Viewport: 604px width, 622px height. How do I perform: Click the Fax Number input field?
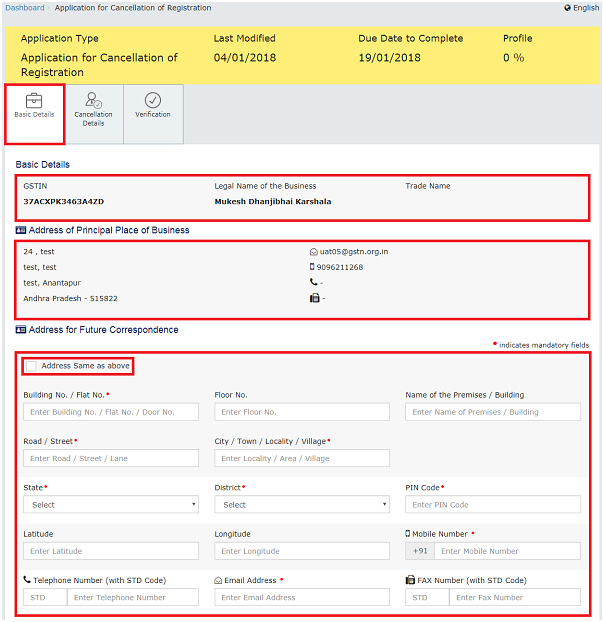coord(515,597)
